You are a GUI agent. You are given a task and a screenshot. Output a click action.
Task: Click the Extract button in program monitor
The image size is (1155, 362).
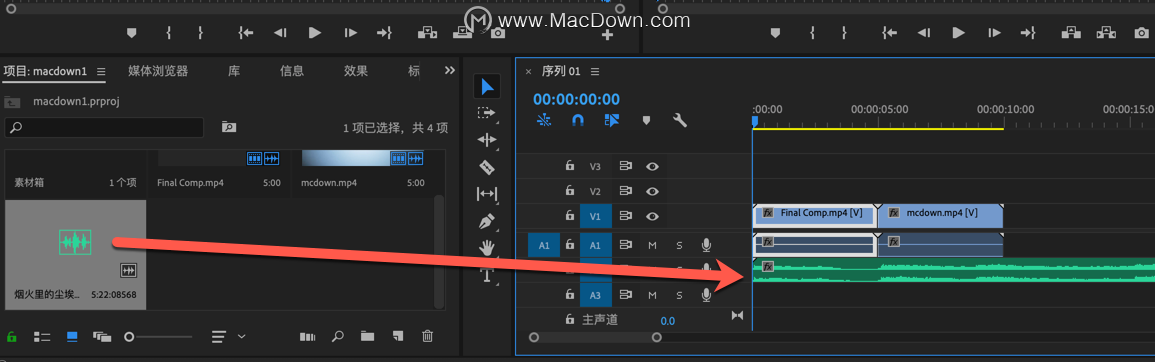[1105, 32]
